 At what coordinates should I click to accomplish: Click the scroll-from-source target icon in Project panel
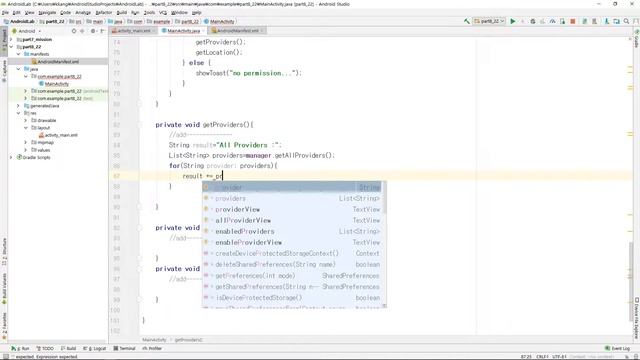[x=74, y=31]
